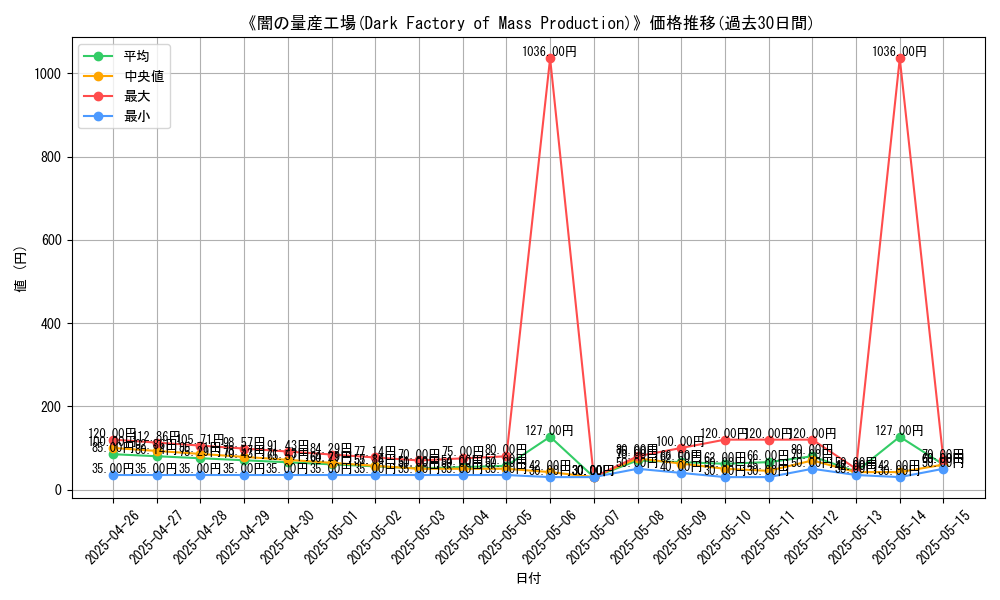This screenshot has width=1000, height=600.
Task: Click the x-axis date label 2025-05-07
Action: coord(592,536)
